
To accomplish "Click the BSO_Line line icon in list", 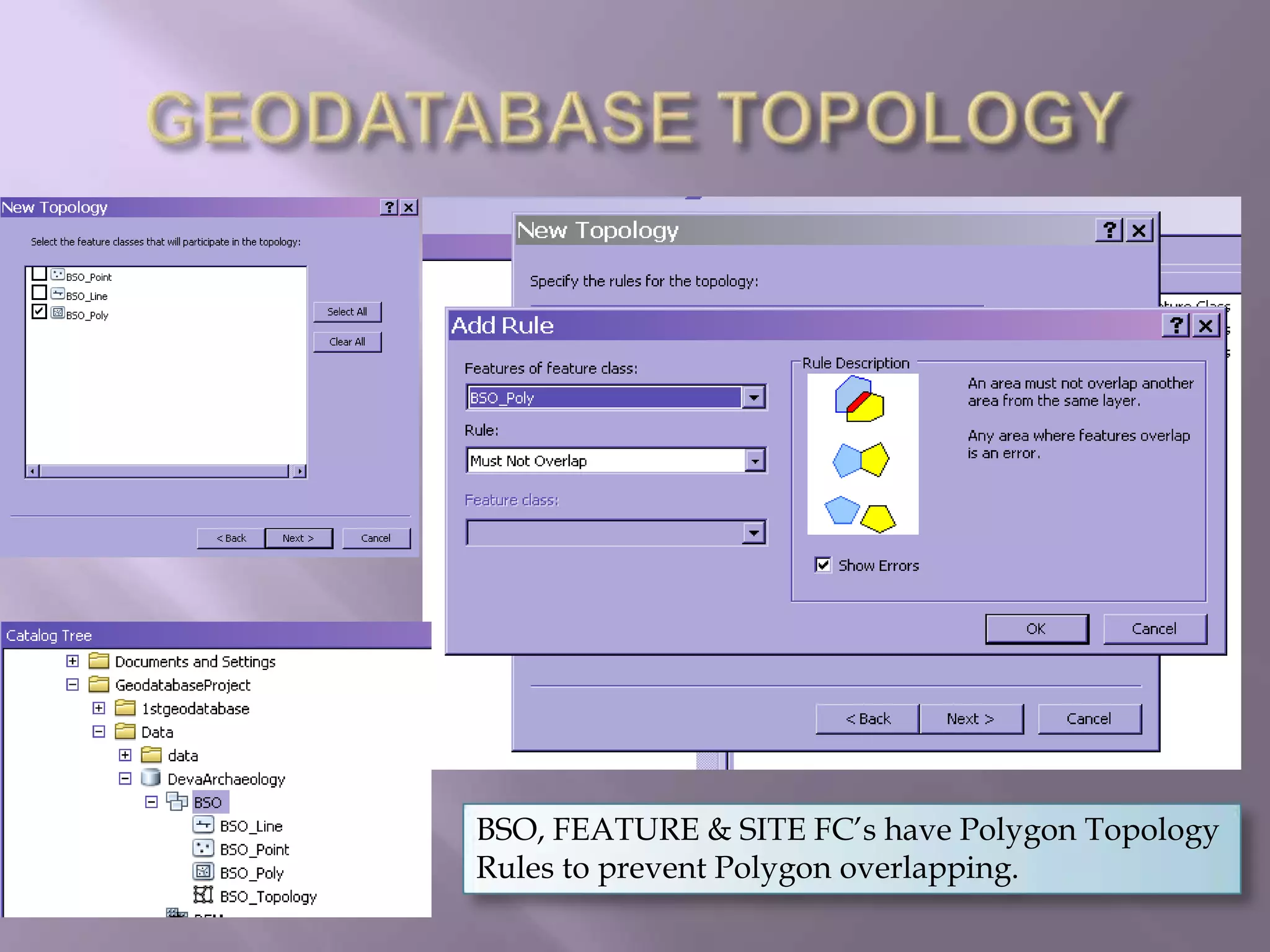I will (x=58, y=294).
